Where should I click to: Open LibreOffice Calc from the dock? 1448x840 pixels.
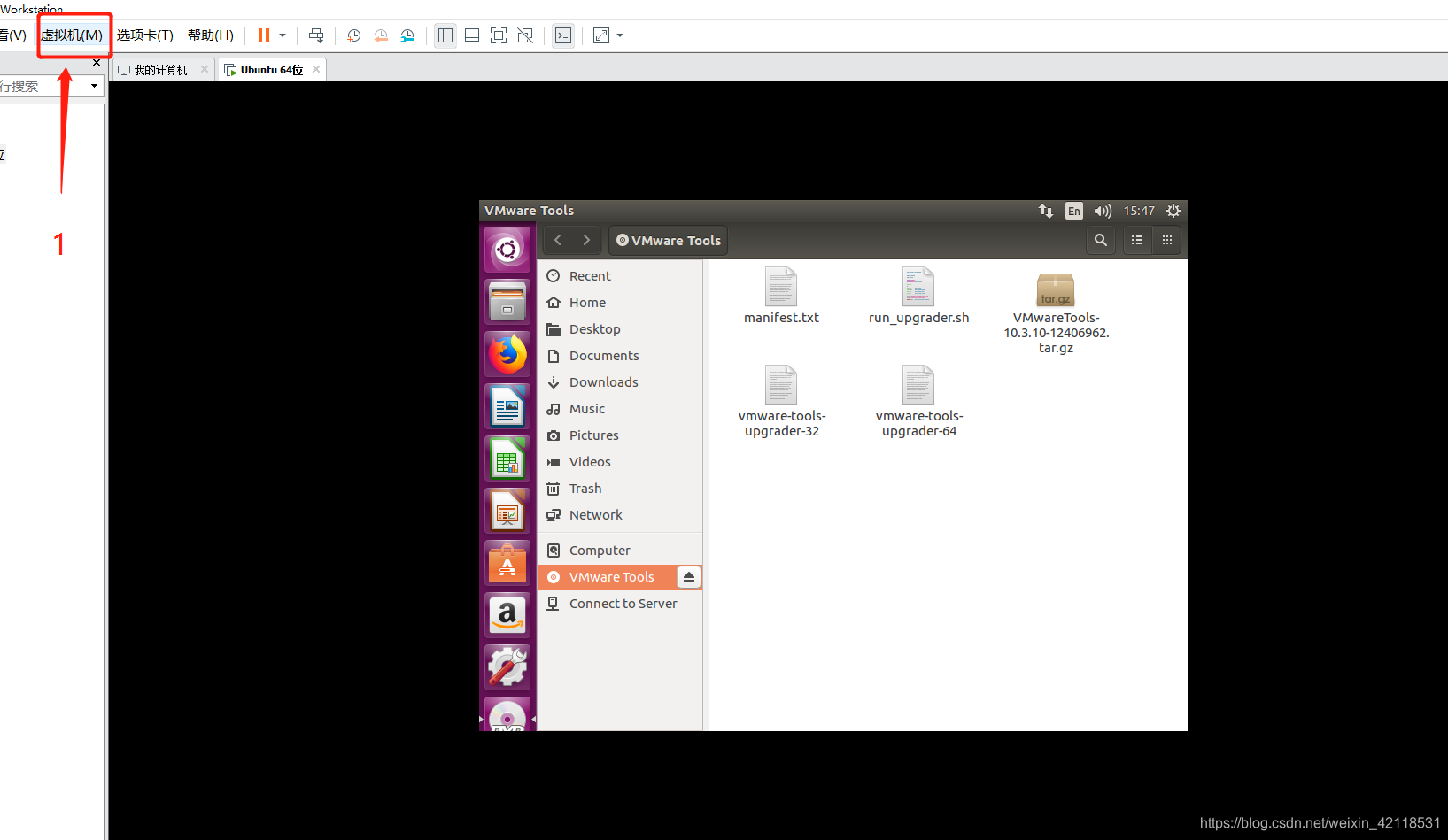pos(507,459)
